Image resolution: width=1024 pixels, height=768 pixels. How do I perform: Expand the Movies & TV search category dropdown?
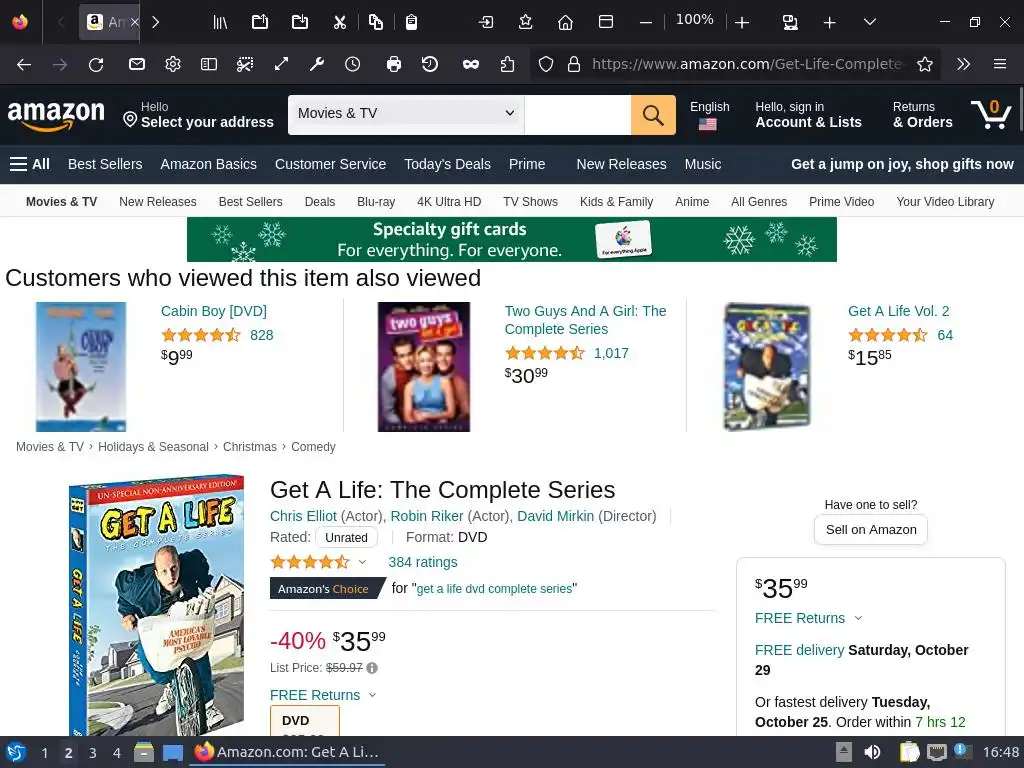[406, 115]
